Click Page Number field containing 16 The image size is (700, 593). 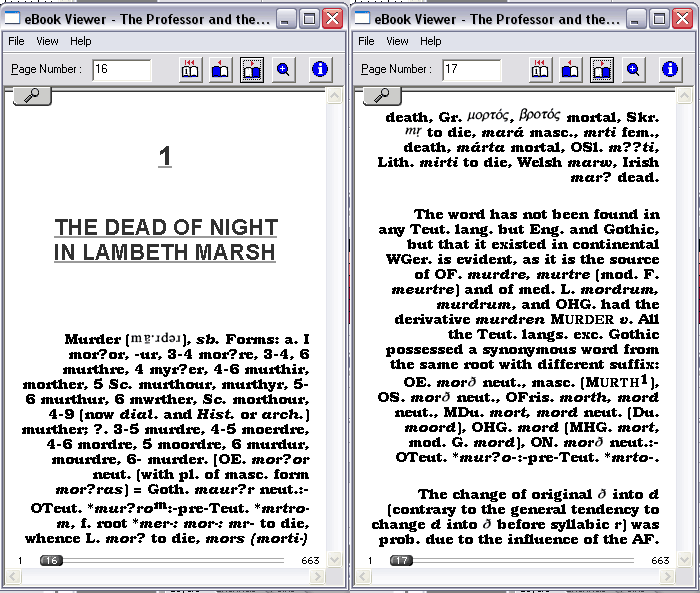[x=121, y=69]
